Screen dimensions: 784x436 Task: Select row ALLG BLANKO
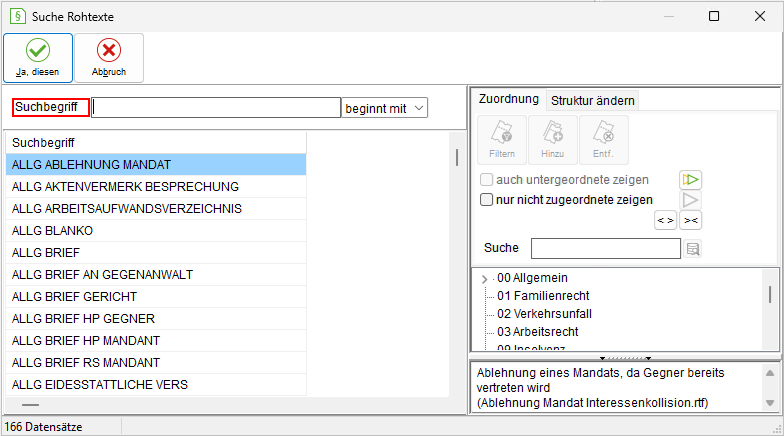156,230
